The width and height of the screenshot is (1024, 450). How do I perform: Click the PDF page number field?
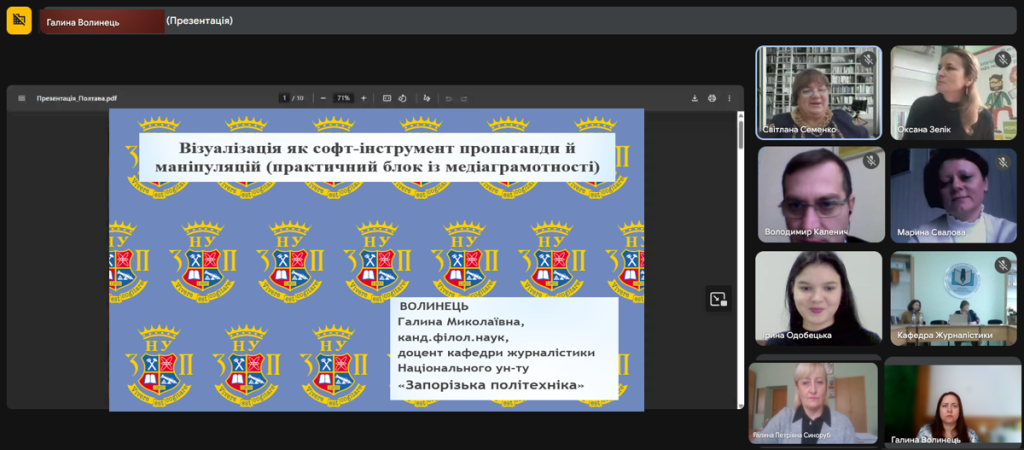pos(285,98)
